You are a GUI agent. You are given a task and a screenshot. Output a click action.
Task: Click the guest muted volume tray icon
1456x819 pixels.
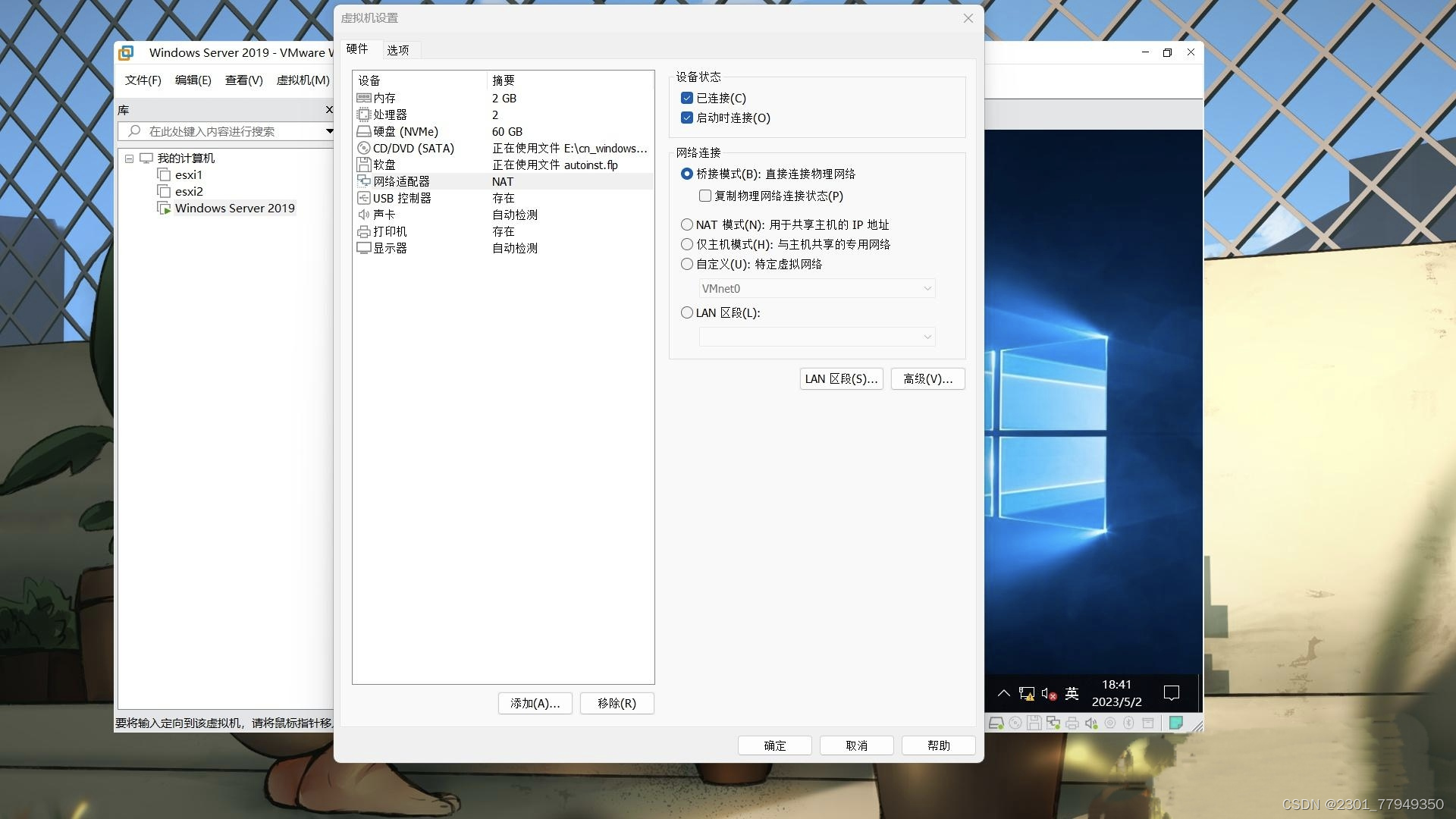(1049, 693)
